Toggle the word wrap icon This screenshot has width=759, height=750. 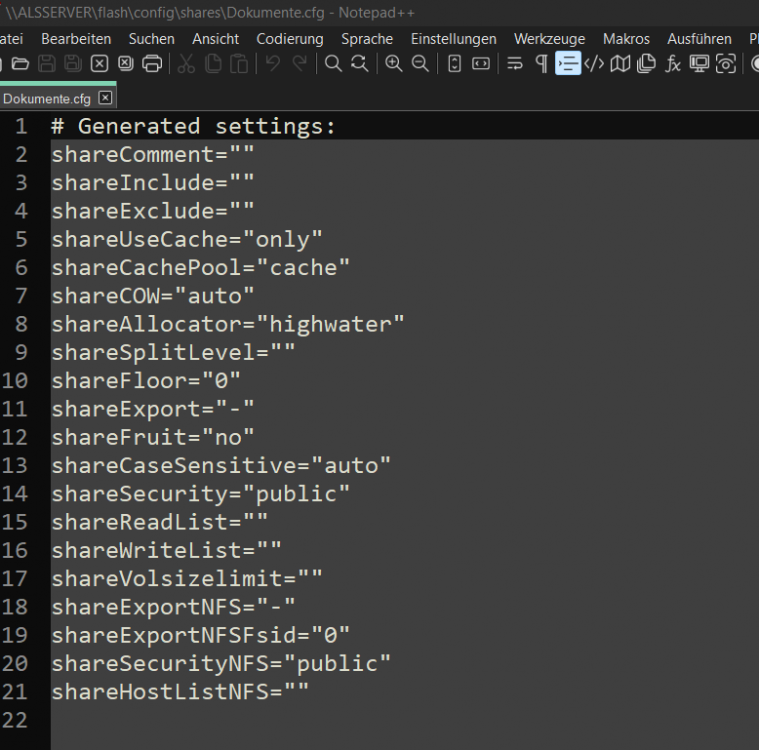pyautogui.click(x=515, y=63)
